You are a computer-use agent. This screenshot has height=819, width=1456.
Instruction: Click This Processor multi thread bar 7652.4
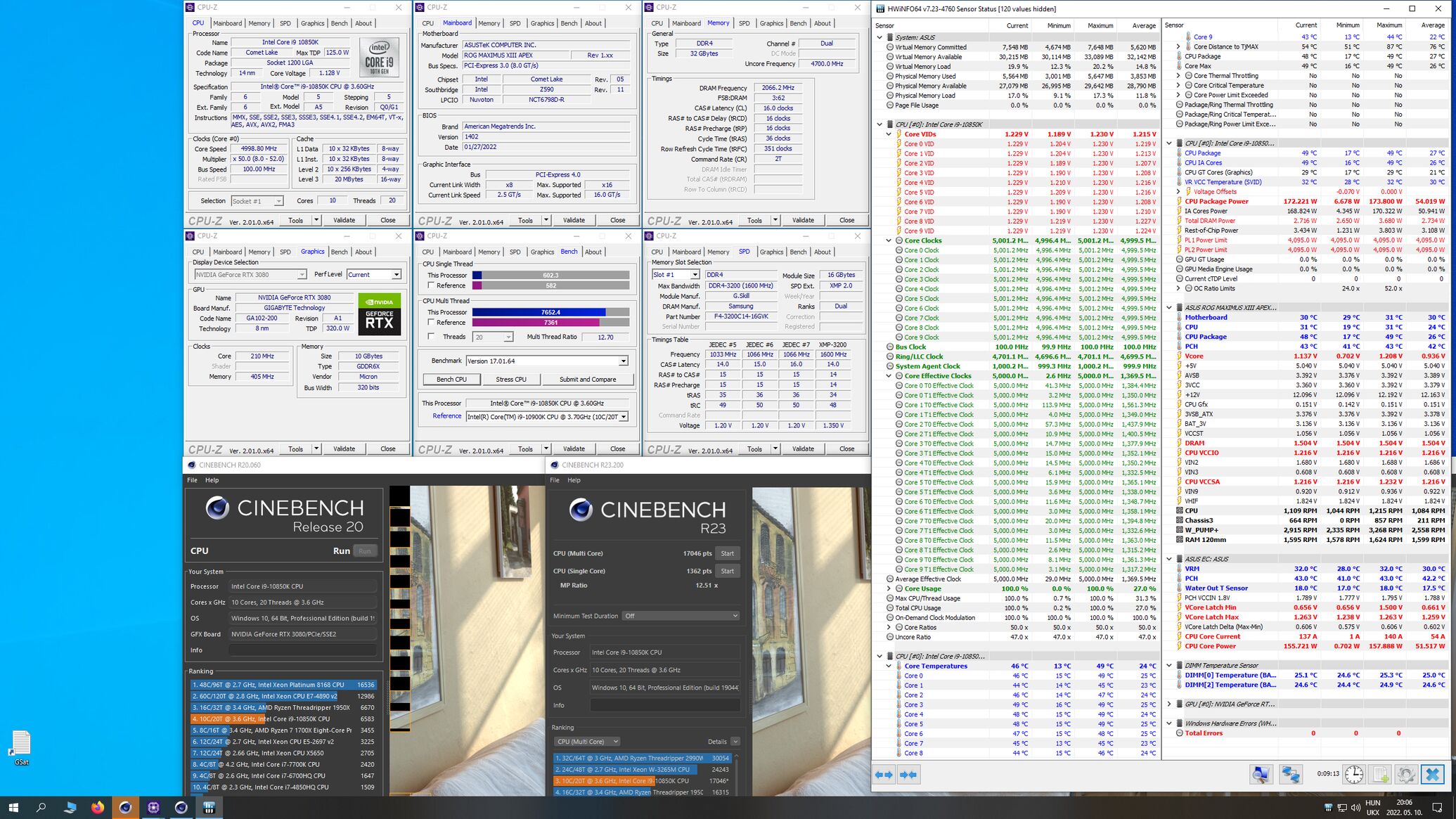pos(550,312)
